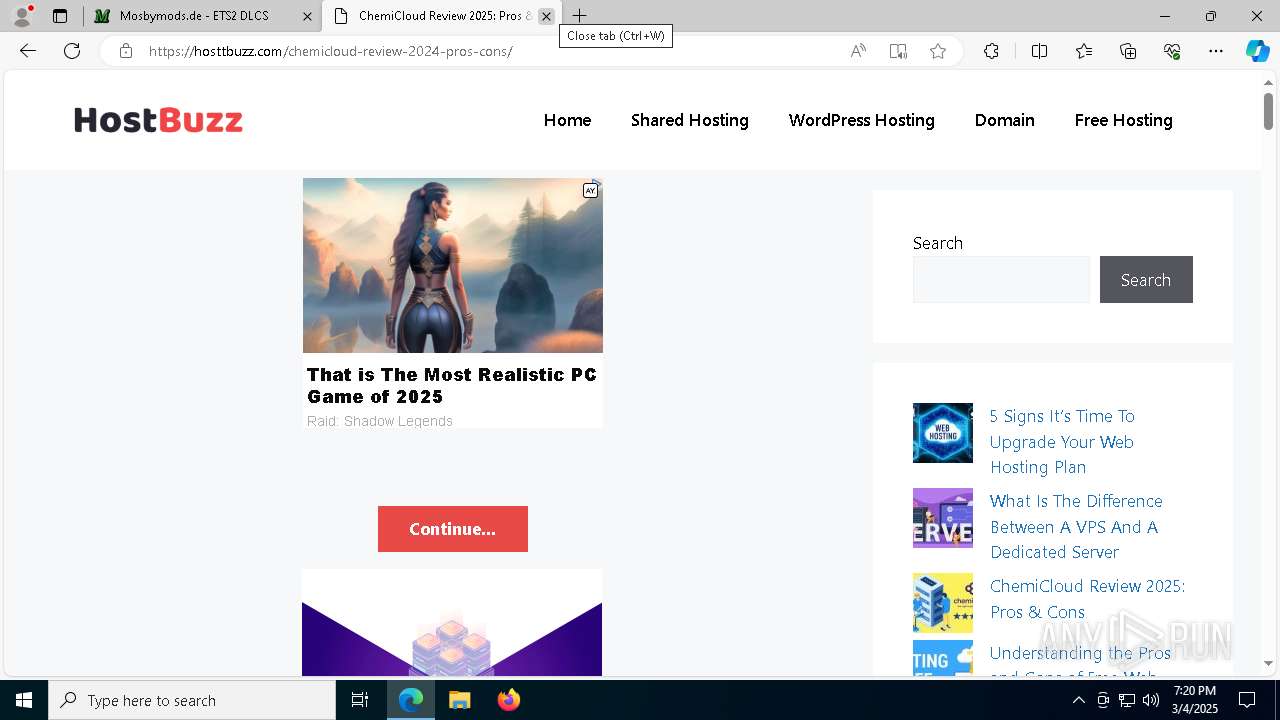Open 'ChemiCloud Review 2025: Pros & Cons' link
The height and width of the screenshot is (720, 1280).
pyautogui.click(x=1087, y=599)
